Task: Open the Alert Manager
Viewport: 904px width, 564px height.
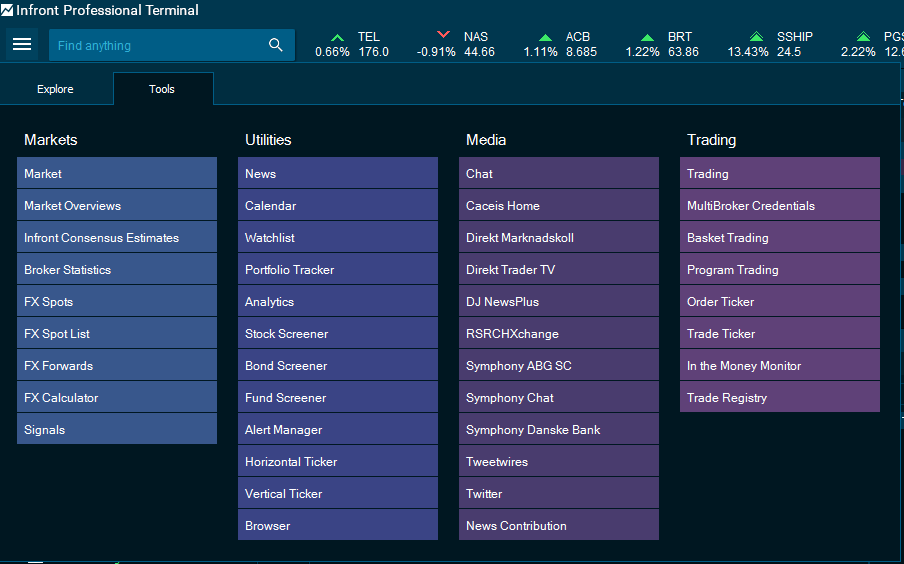Action: click(337, 430)
